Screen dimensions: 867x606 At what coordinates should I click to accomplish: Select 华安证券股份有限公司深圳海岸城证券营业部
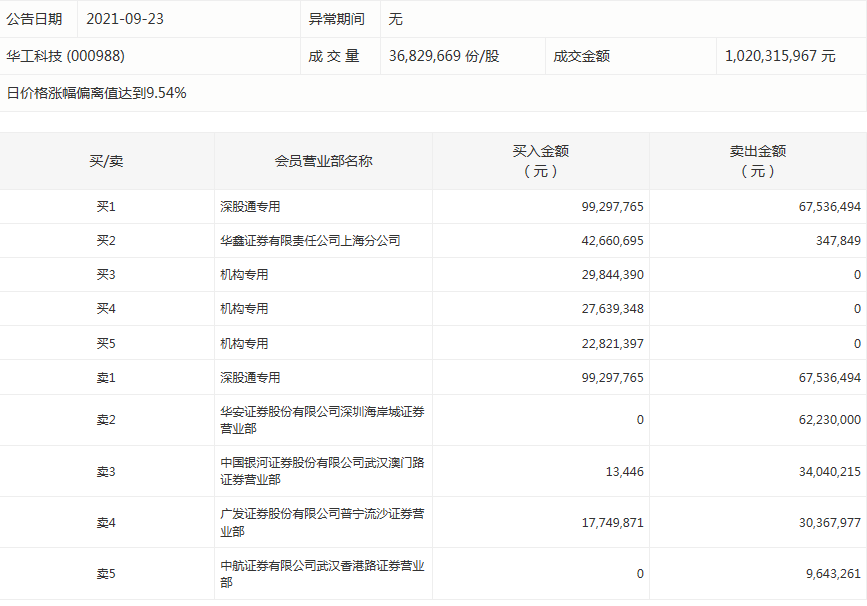tap(322, 420)
